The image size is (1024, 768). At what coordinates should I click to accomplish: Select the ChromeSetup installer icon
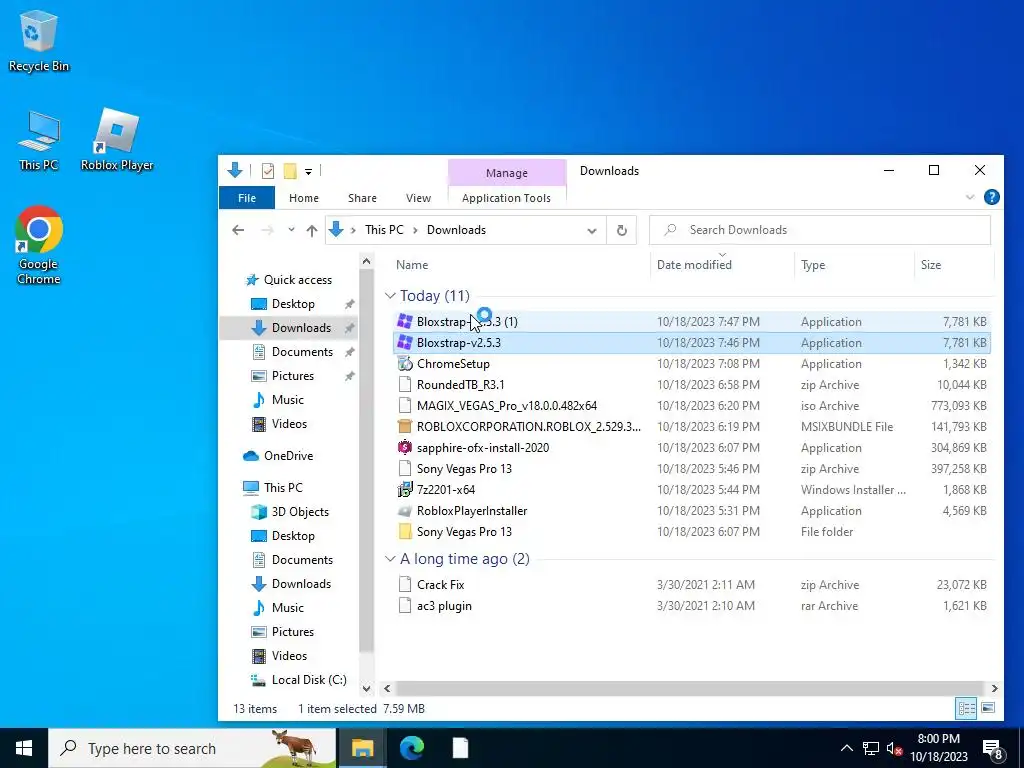coord(405,364)
